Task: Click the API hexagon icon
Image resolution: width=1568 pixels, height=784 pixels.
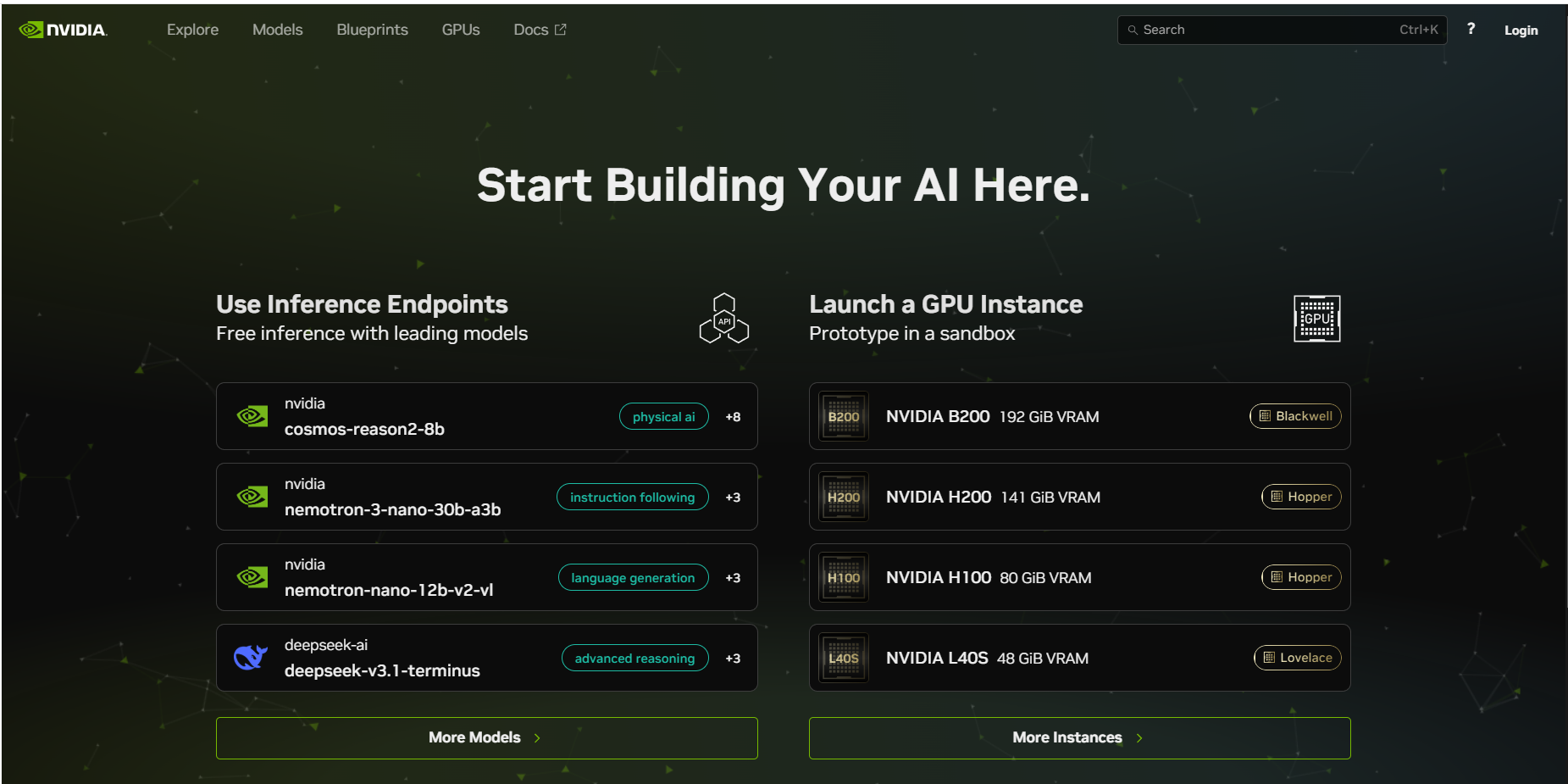Action: point(724,319)
